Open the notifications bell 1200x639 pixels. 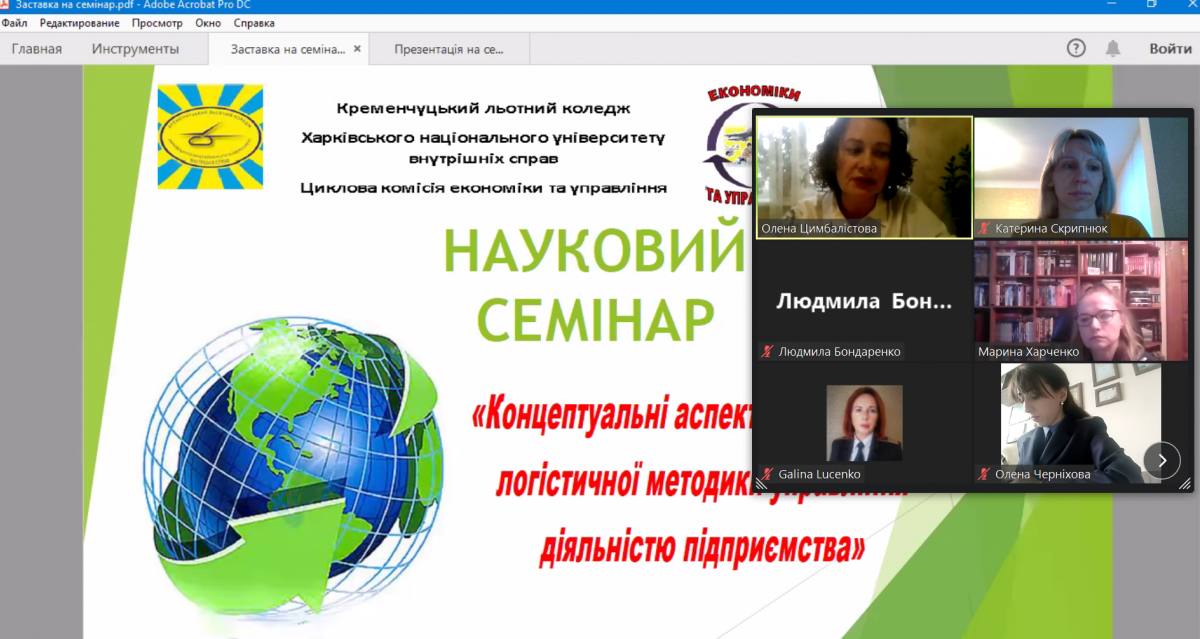pos(1113,48)
